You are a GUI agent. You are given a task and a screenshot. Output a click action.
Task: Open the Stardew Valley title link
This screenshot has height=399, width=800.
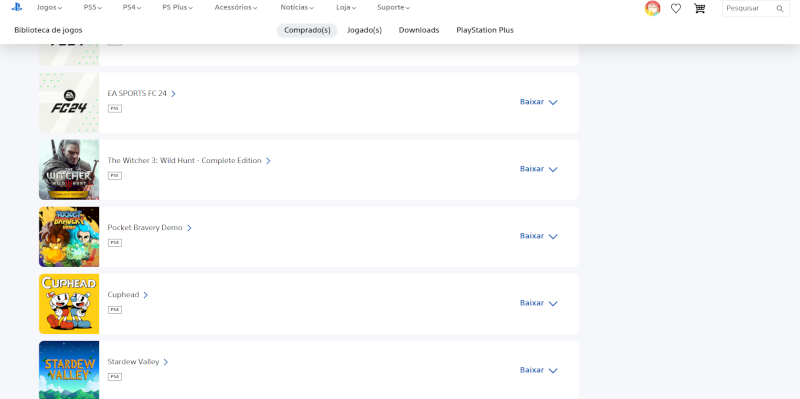click(x=133, y=362)
